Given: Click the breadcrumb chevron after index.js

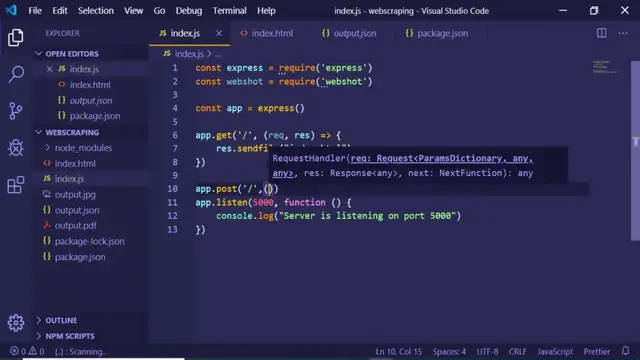Looking at the screenshot, I should coord(209,53).
